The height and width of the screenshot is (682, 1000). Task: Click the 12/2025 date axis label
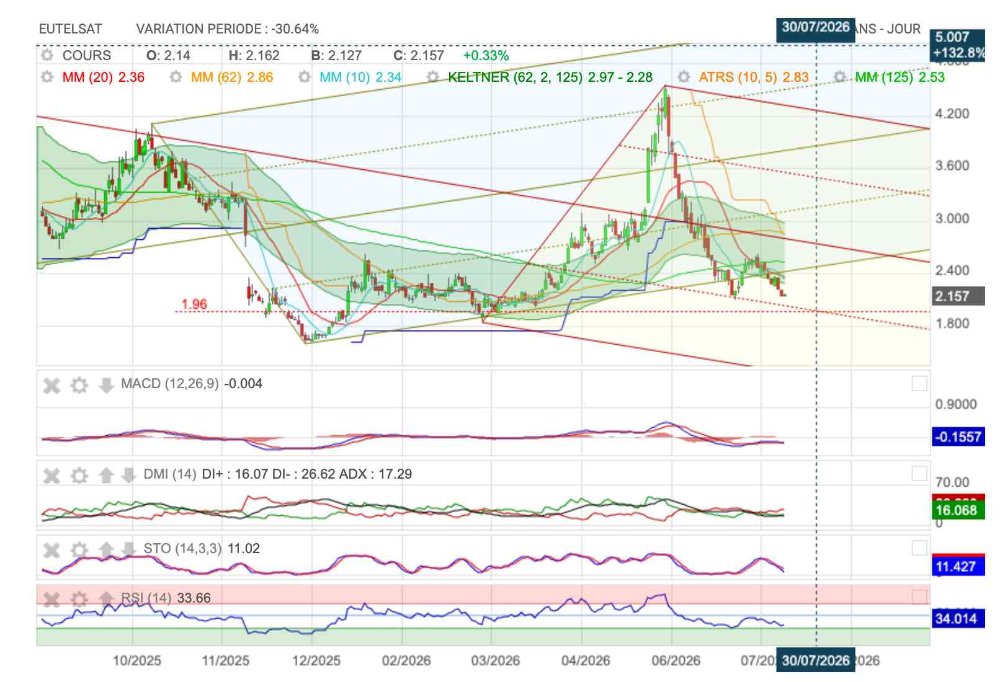pos(316,661)
